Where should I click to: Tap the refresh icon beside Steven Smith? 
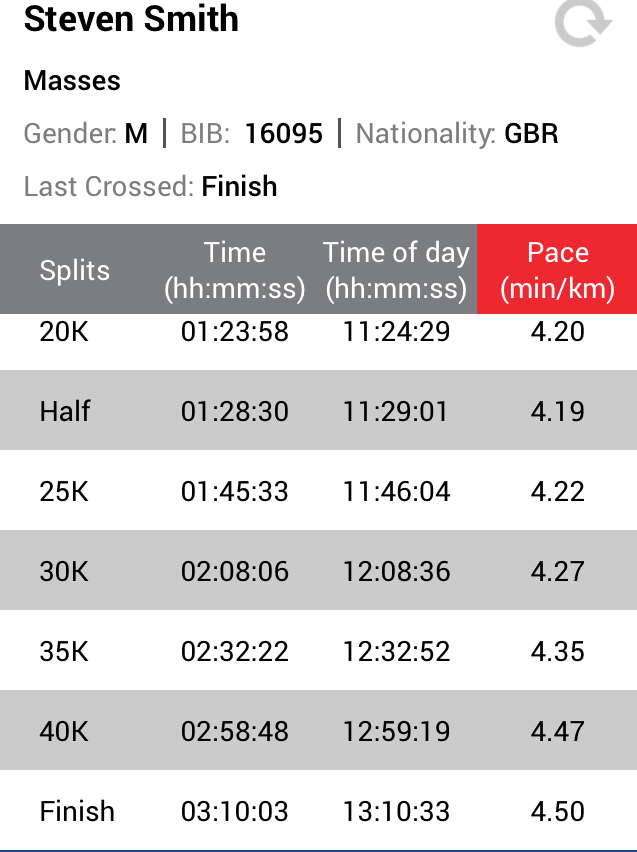coord(582,22)
